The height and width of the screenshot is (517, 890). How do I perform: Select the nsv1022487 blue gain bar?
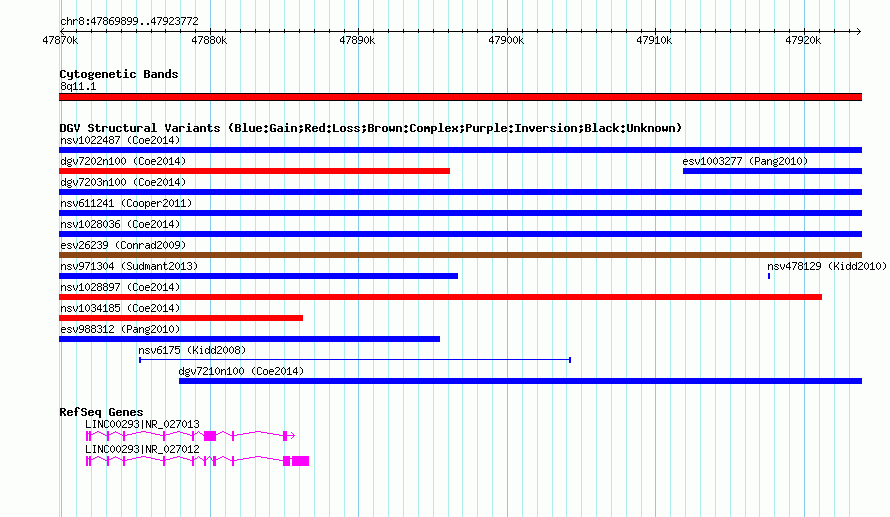[460, 150]
